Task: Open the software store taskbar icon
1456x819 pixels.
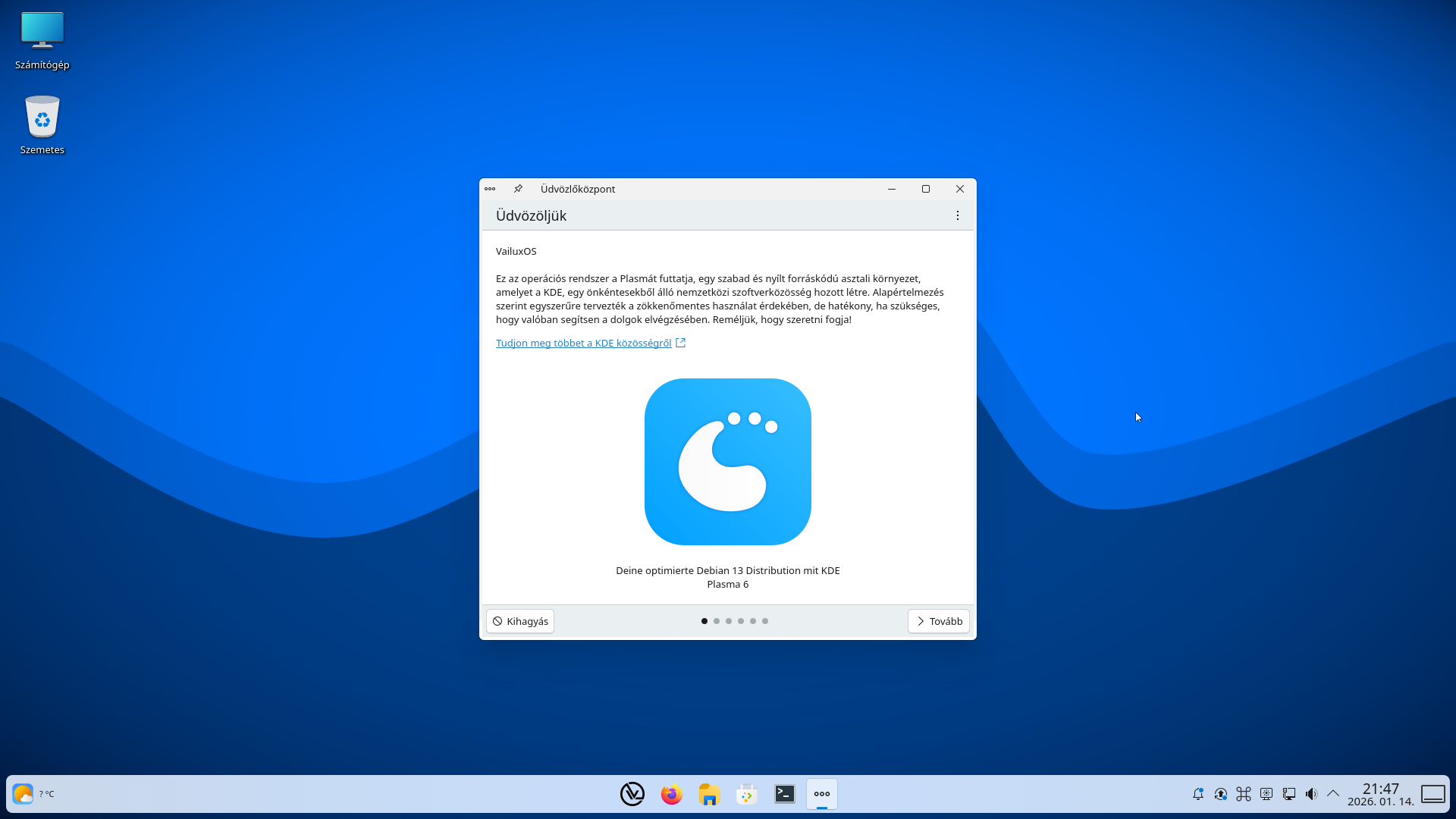Action: [747, 794]
